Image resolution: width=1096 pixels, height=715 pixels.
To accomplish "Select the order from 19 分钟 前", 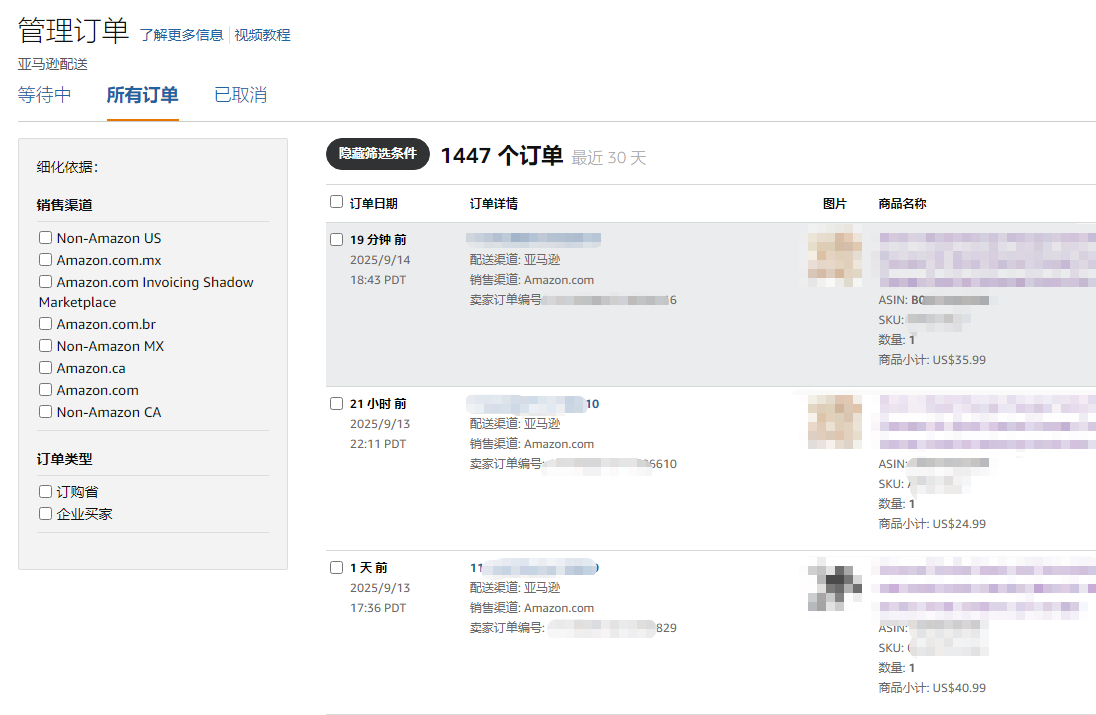I will pos(336,239).
